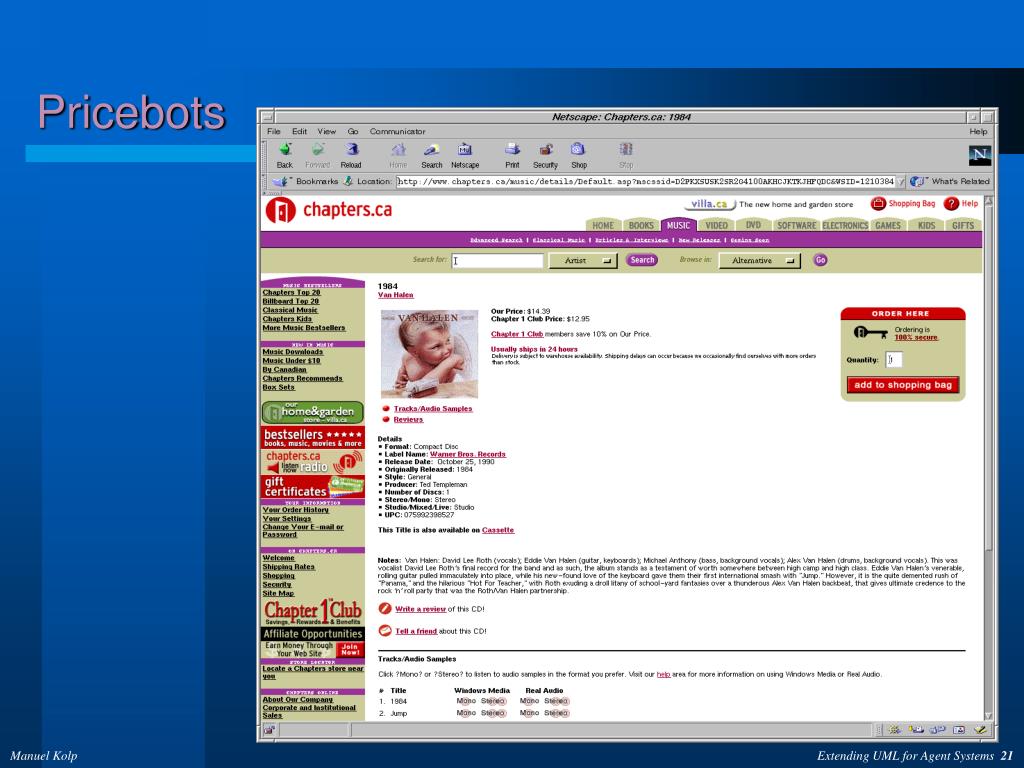Open the Security toolbar icon

tap(545, 150)
